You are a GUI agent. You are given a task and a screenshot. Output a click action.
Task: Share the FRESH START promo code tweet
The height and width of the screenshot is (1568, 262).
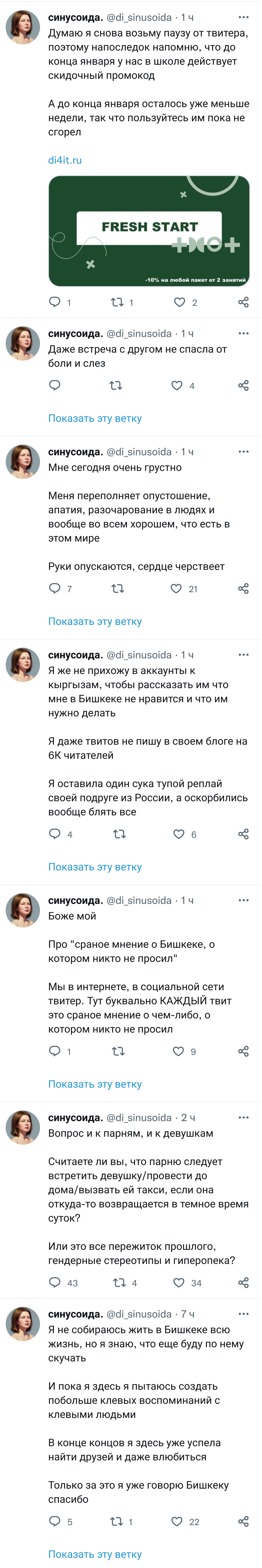[x=243, y=302]
